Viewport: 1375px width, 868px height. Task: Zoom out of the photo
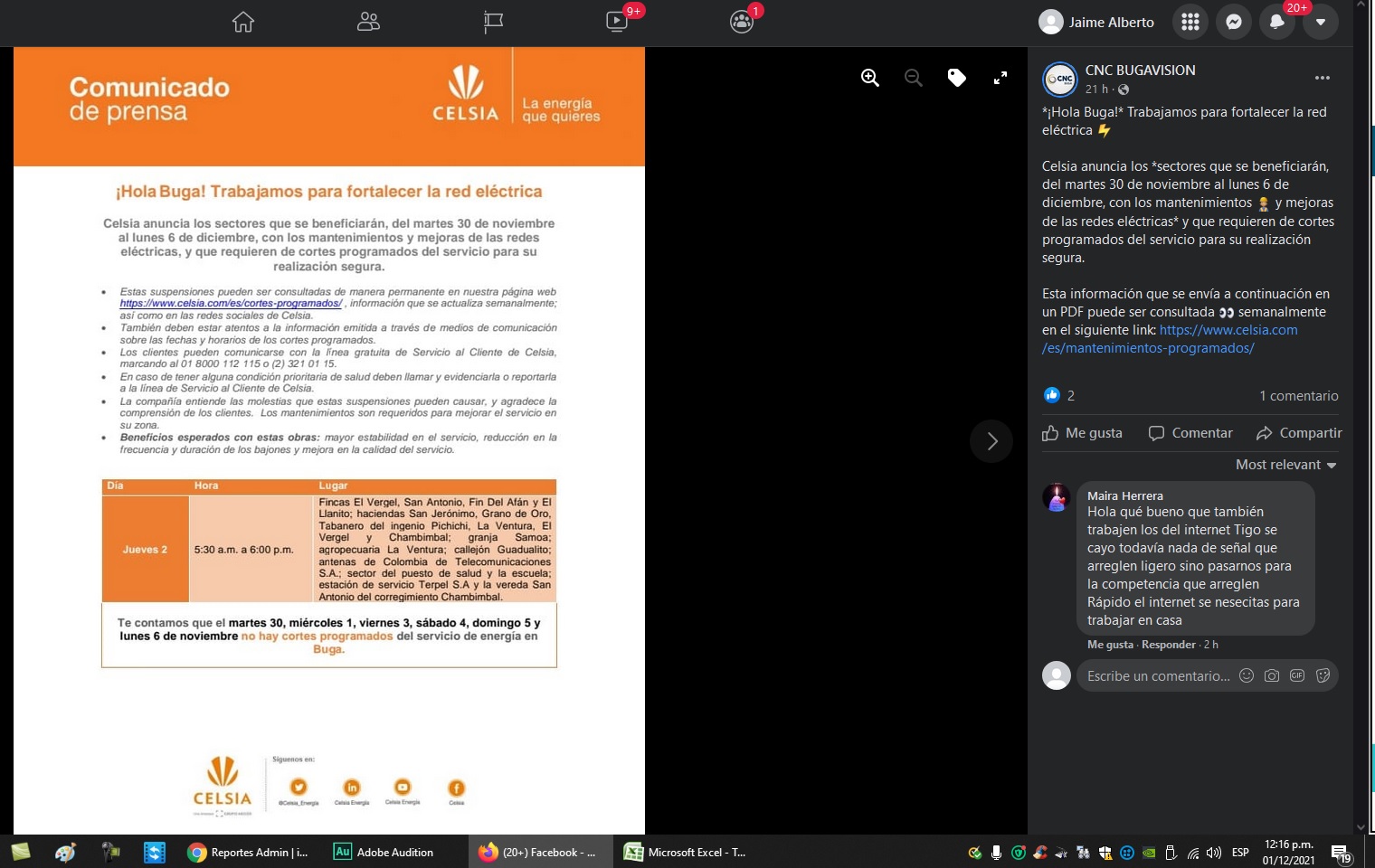[x=914, y=78]
